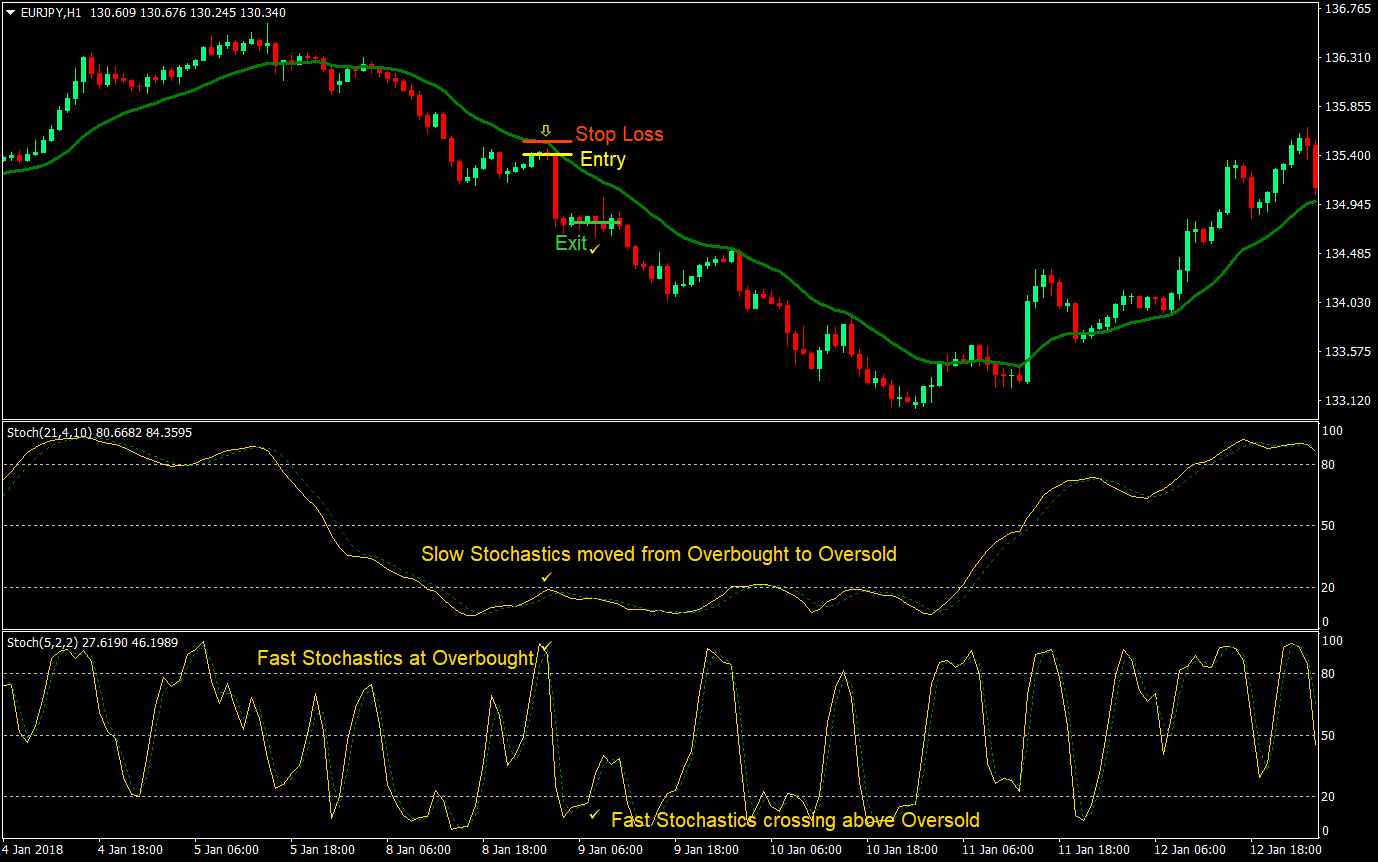Image resolution: width=1378 pixels, height=862 pixels.
Task: Select the red Stop Loss level line
Action: pyautogui.click(x=540, y=141)
